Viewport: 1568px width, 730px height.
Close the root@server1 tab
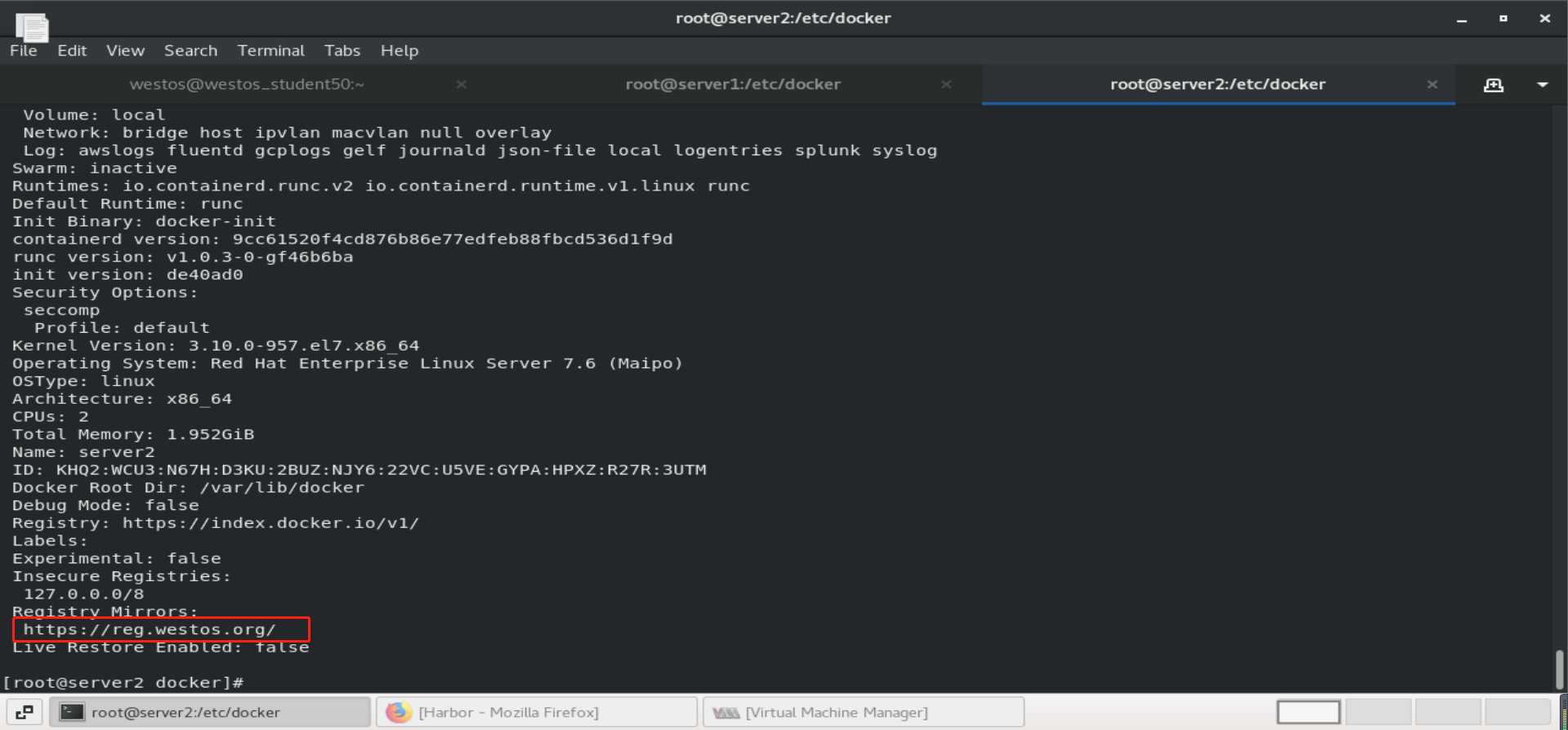pyautogui.click(x=946, y=84)
